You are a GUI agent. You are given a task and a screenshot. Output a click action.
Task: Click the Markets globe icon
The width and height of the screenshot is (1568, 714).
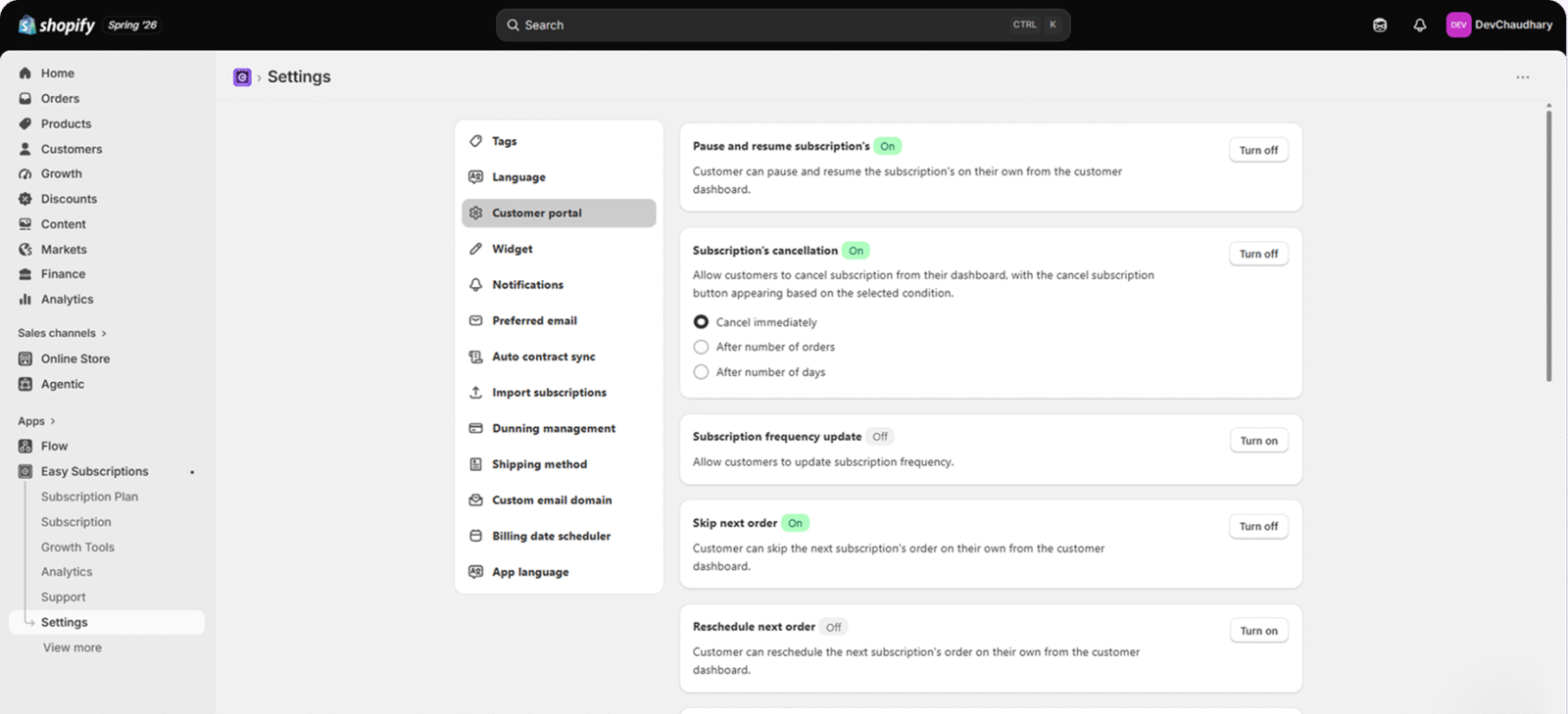click(25, 250)
